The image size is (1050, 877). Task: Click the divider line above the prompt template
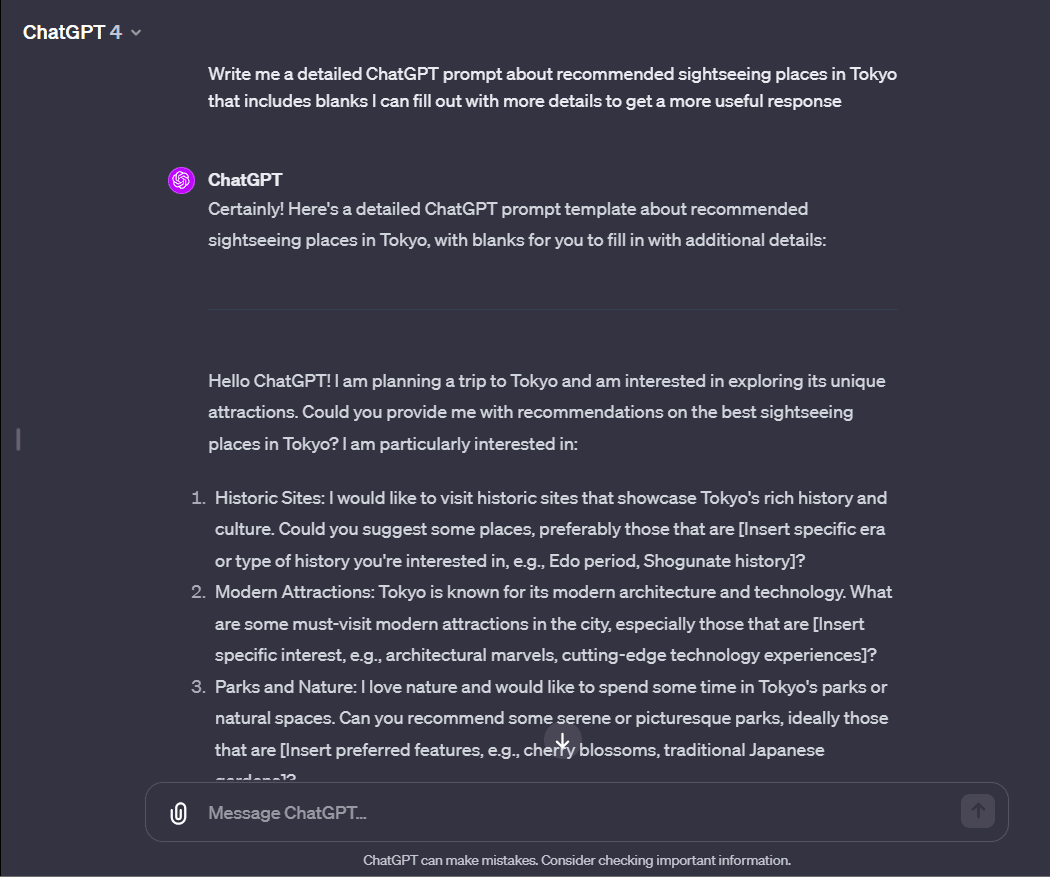pos(551,310)
